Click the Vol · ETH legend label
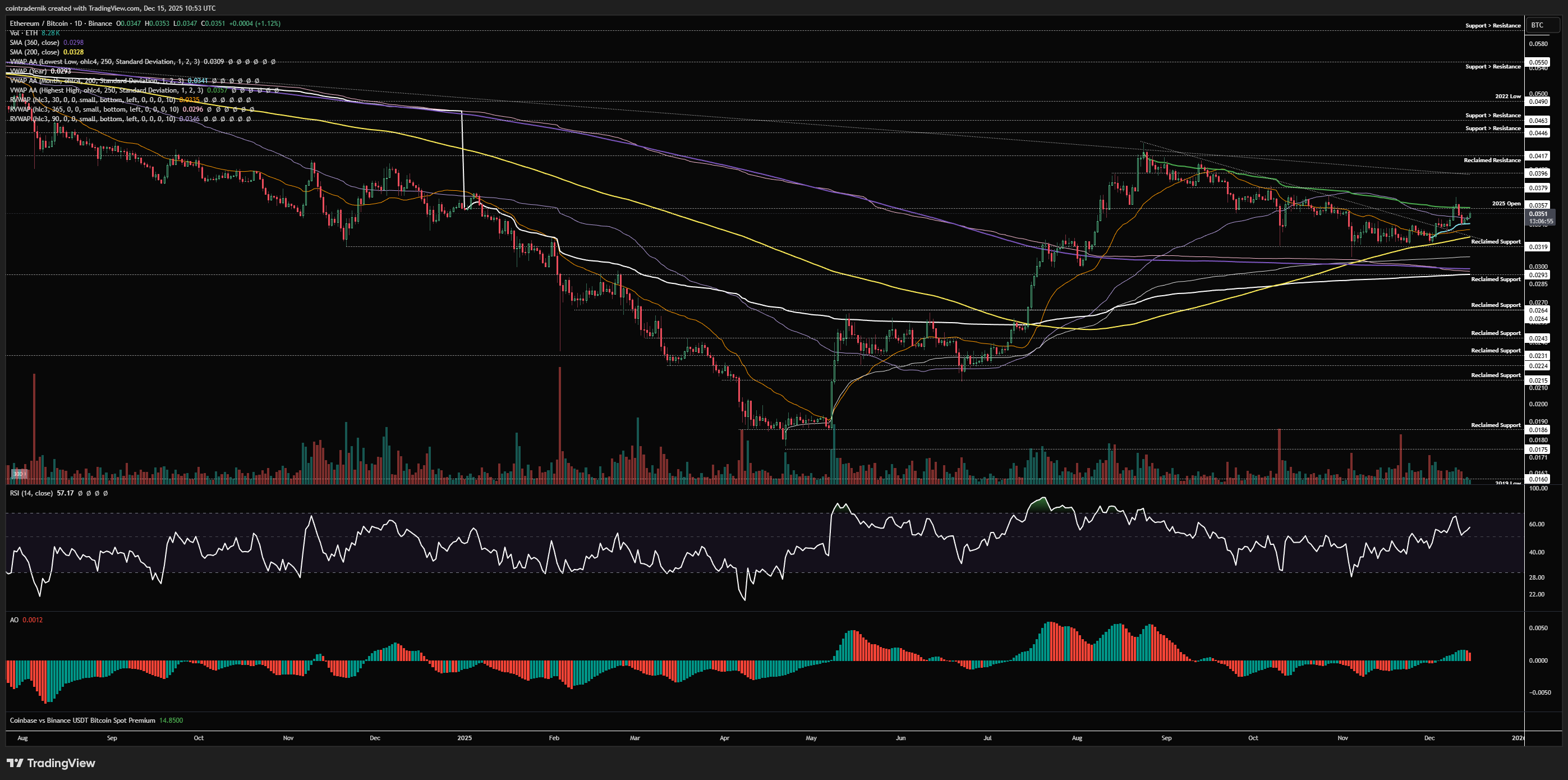The image size is (1568, 780). coord(24,33)
